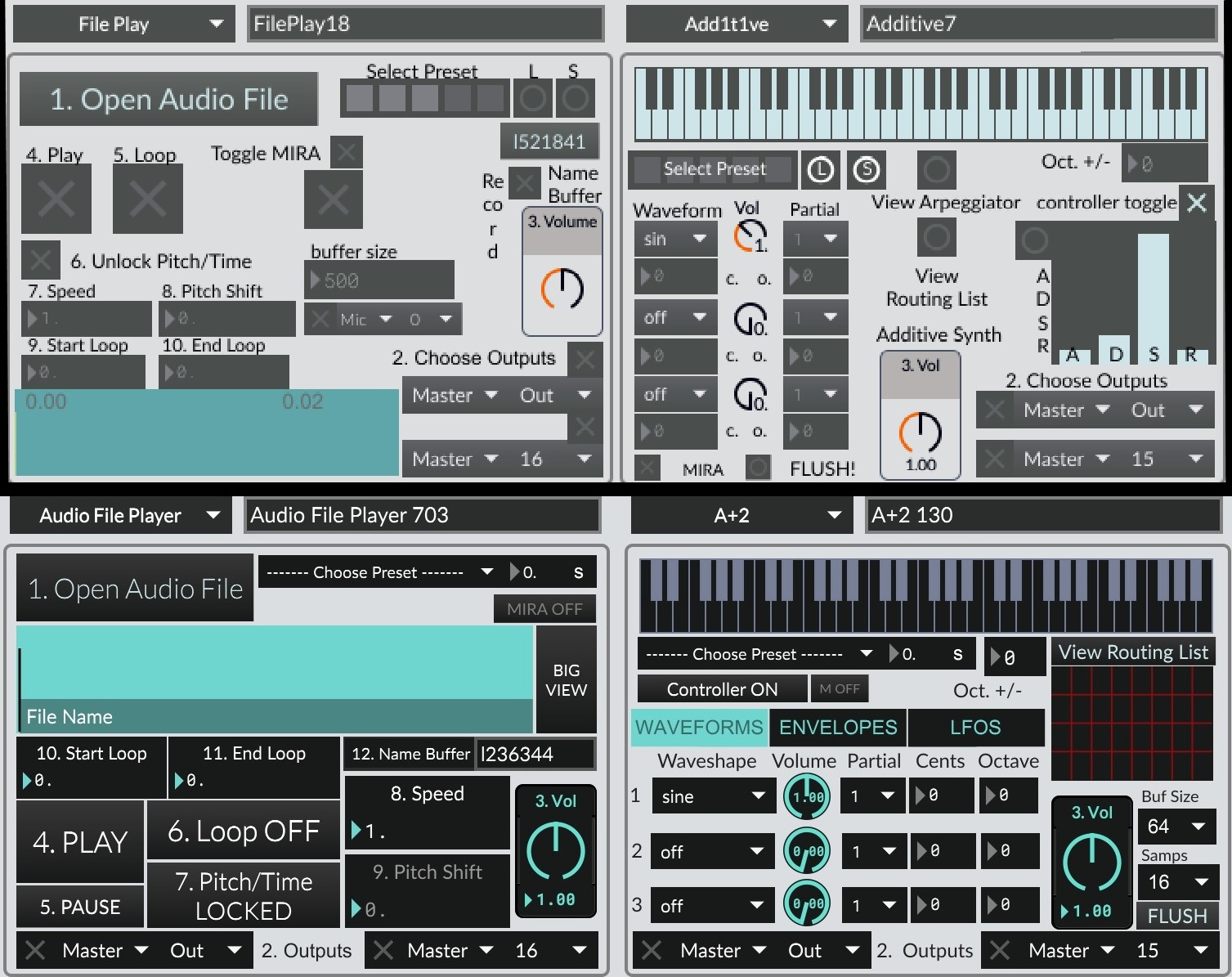
Task: Click 1. Open Audio File in Audio File Player 703
Action: 135,589
